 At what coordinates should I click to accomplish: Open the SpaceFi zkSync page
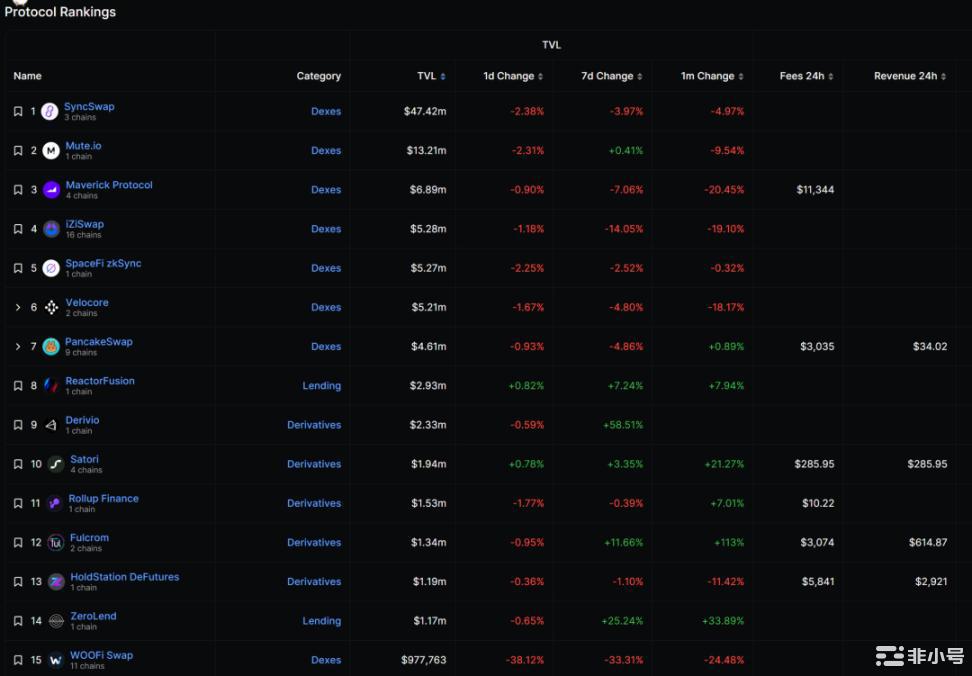[104, 263]
